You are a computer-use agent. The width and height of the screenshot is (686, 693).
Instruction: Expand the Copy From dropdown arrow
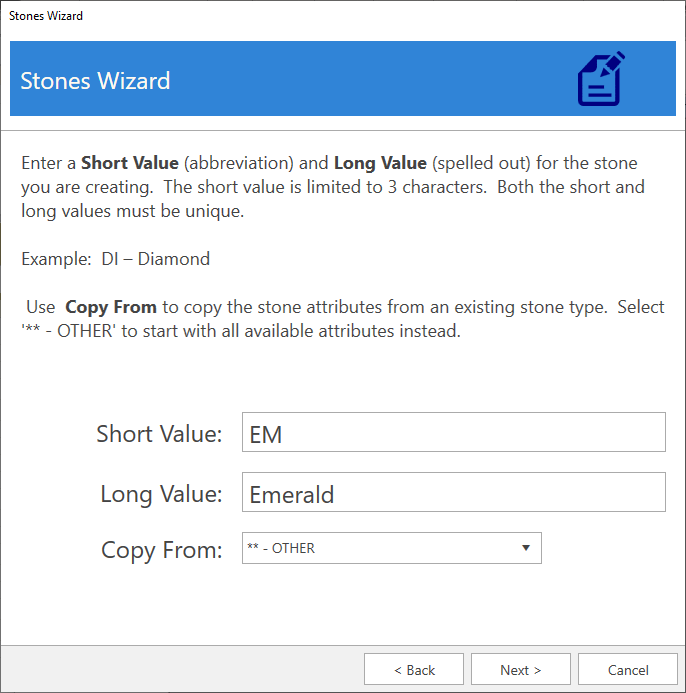(526, 548)
